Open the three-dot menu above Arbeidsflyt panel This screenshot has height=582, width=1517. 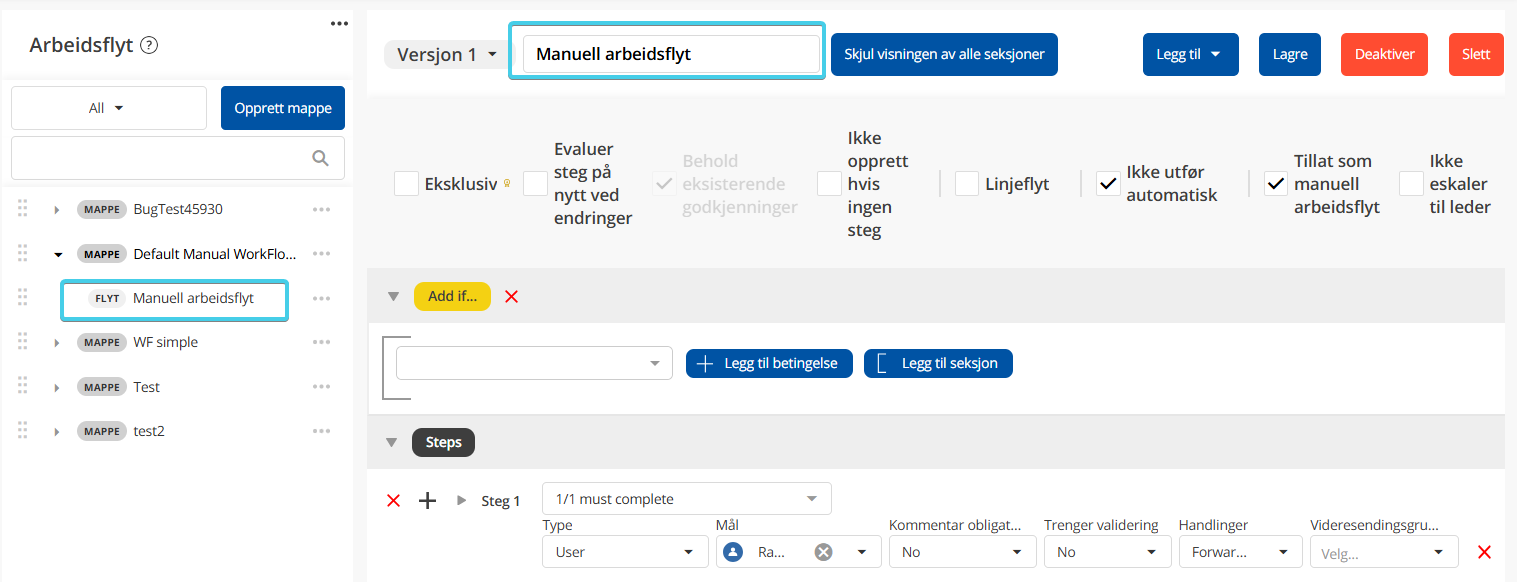[339, 24]
